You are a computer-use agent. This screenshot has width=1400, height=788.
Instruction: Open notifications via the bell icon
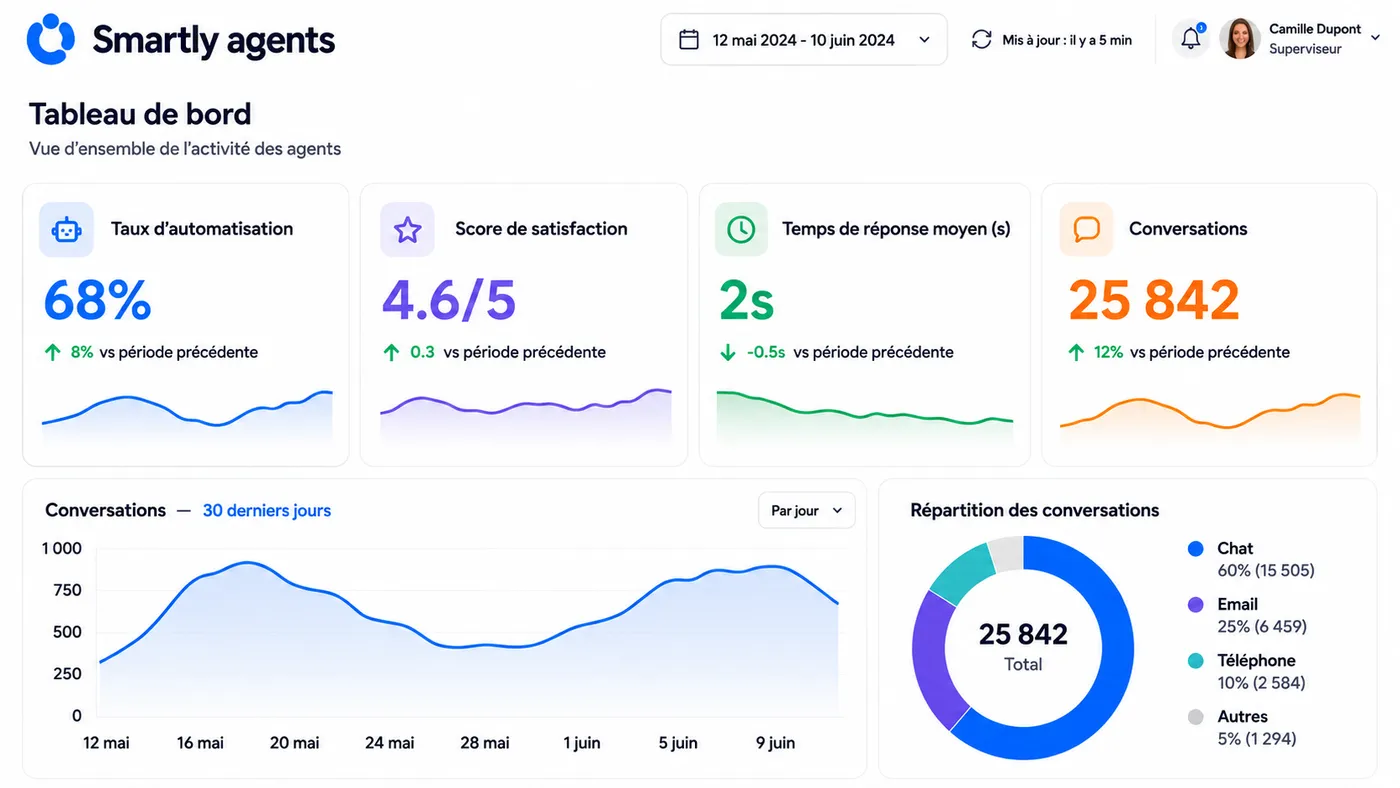[1190, 40]
